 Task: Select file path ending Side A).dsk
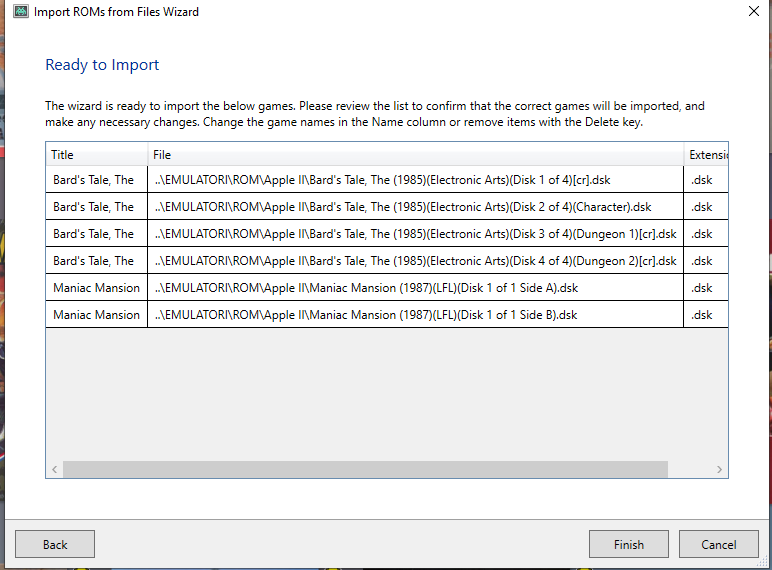click(416, 287)
